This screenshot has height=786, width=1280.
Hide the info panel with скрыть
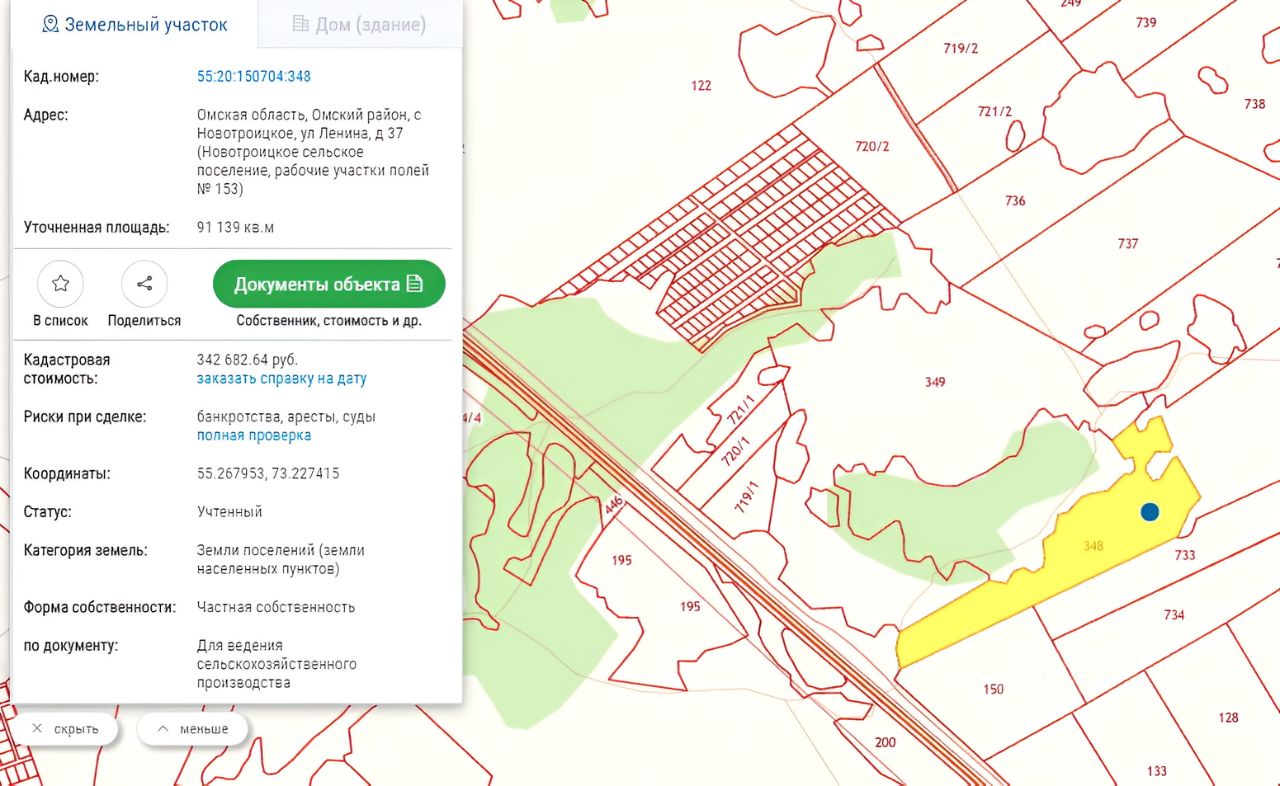(x=66, y=729)
